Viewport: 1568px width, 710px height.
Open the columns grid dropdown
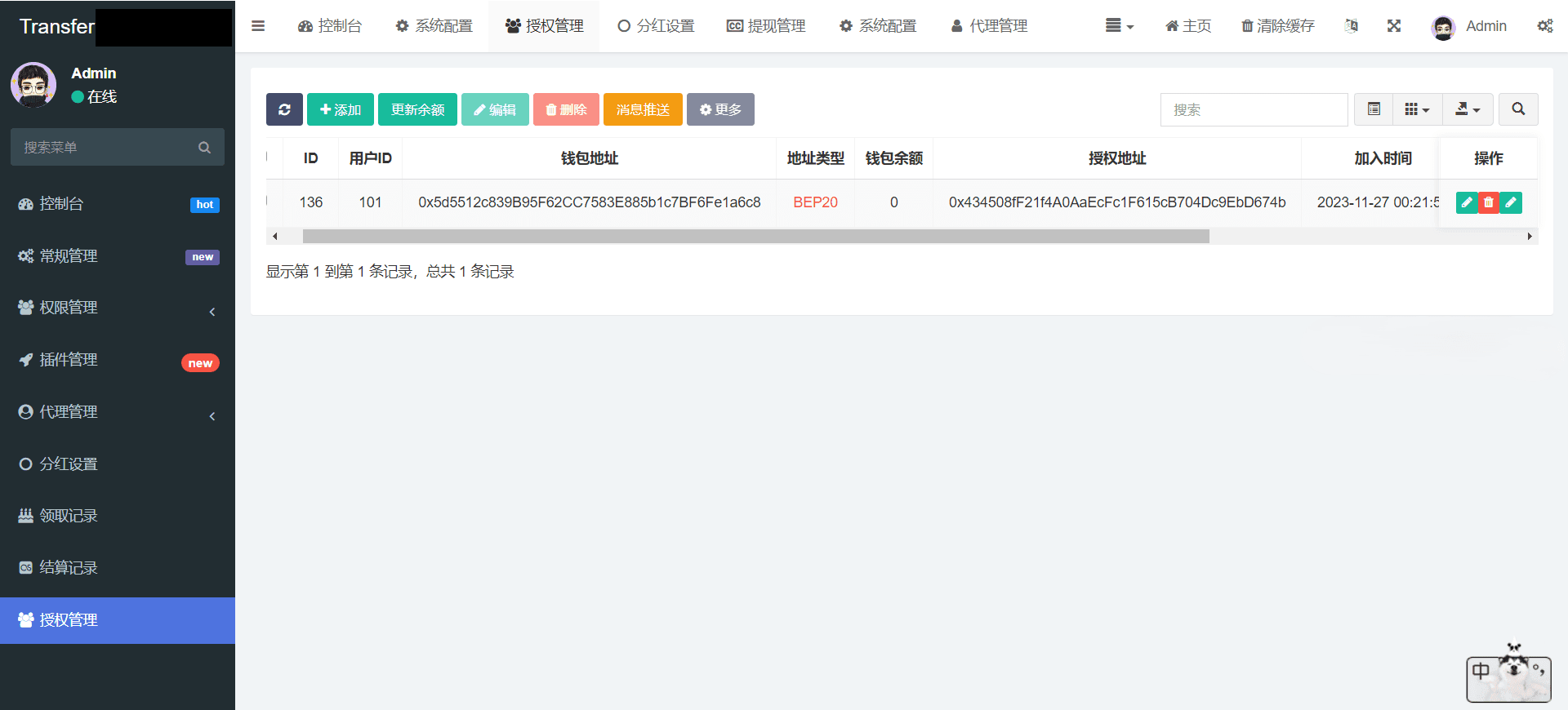[1416, 109]
